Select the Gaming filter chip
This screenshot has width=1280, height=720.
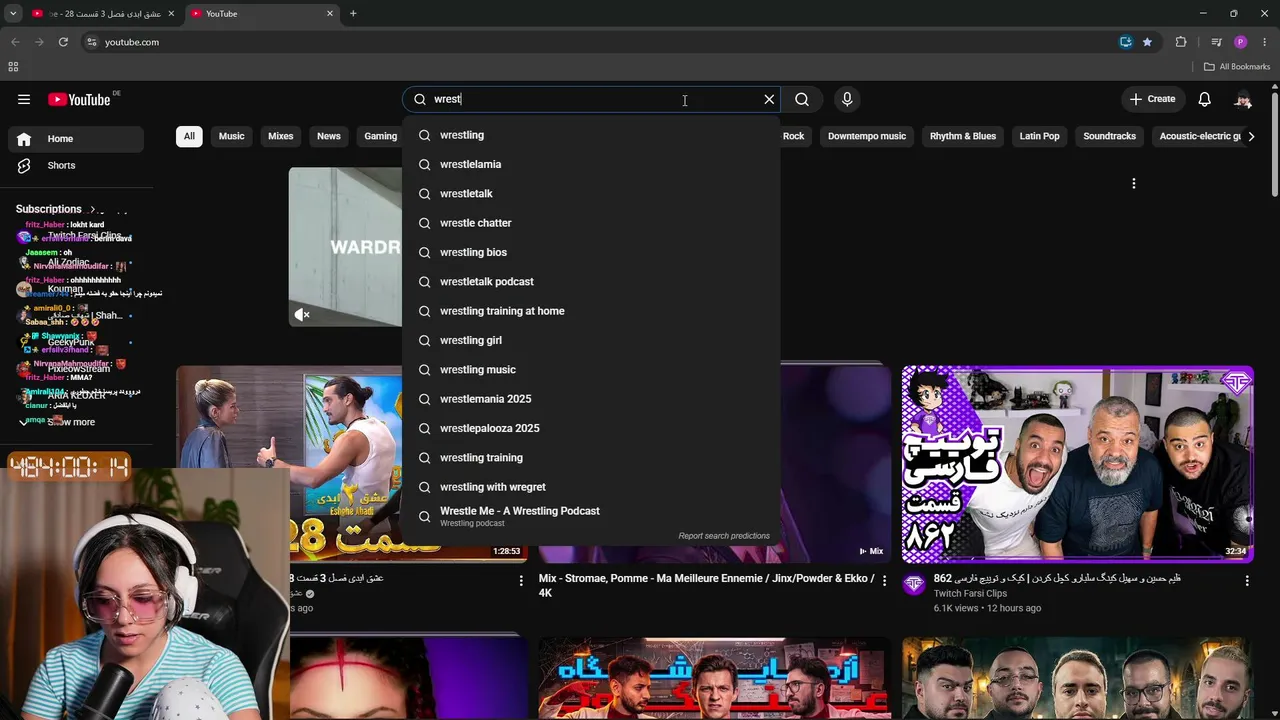point(380,136)
